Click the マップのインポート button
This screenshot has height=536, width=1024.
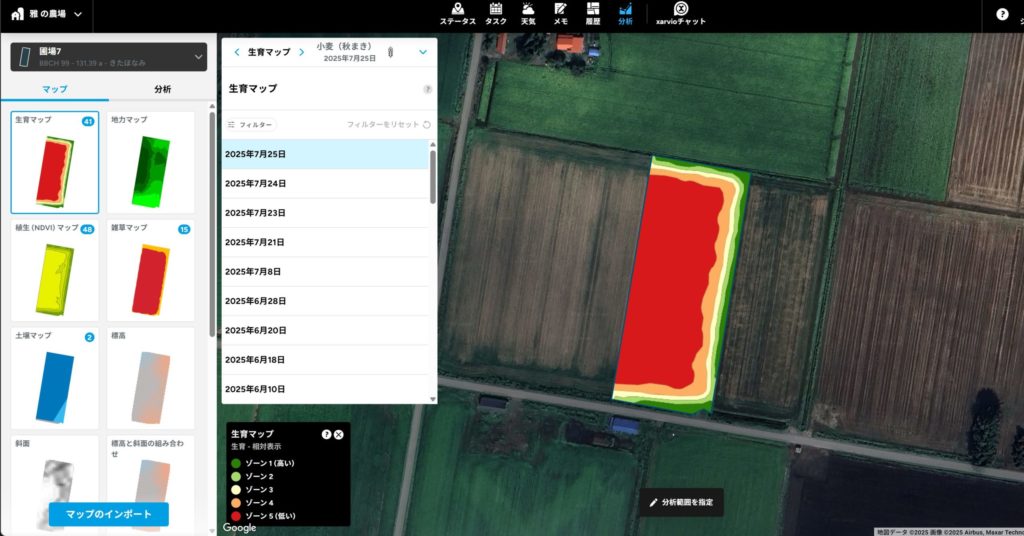point(109,514)
